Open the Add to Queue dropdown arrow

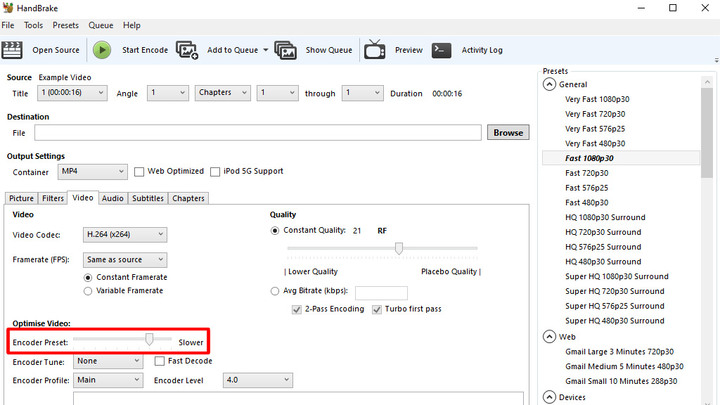point(265,50)
